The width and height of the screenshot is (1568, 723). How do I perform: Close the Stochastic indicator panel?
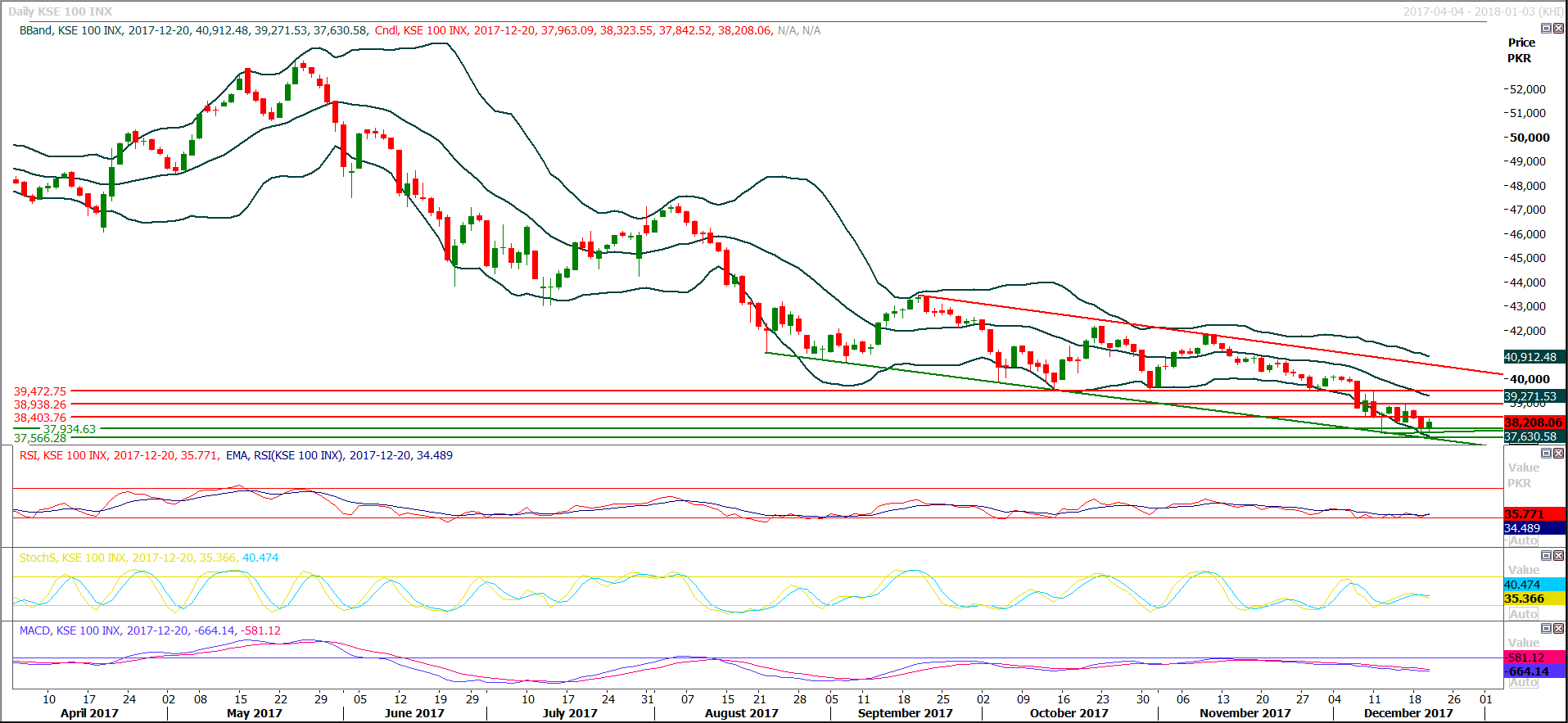[x=1558, y=555]
